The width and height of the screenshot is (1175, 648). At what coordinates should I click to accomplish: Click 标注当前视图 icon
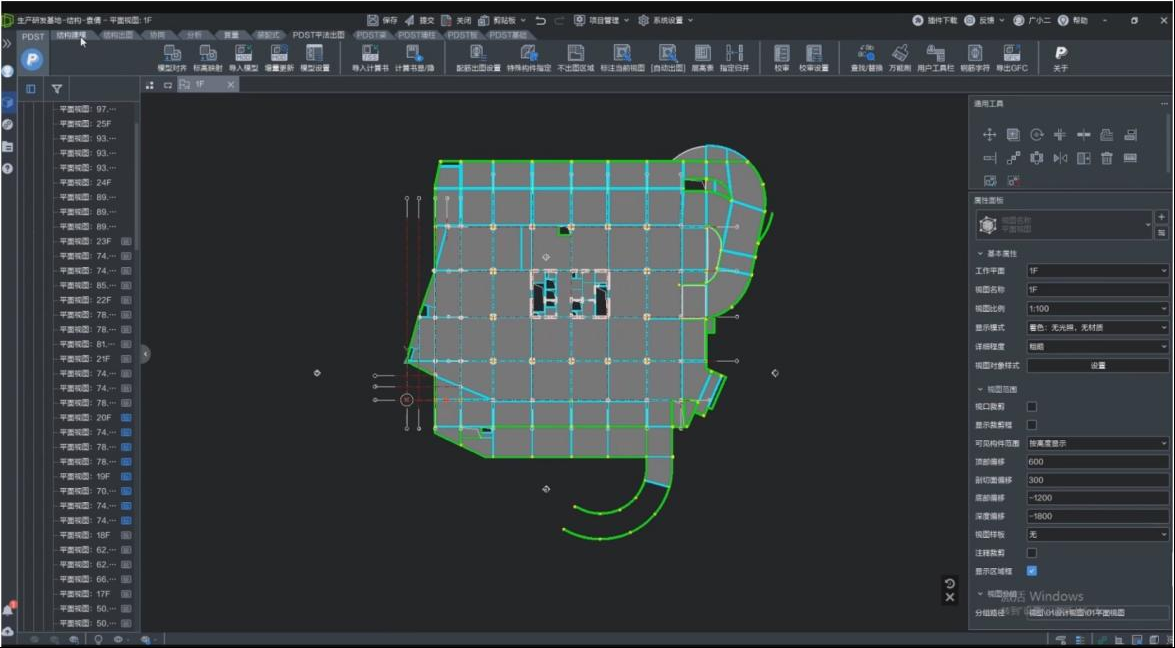622,53
